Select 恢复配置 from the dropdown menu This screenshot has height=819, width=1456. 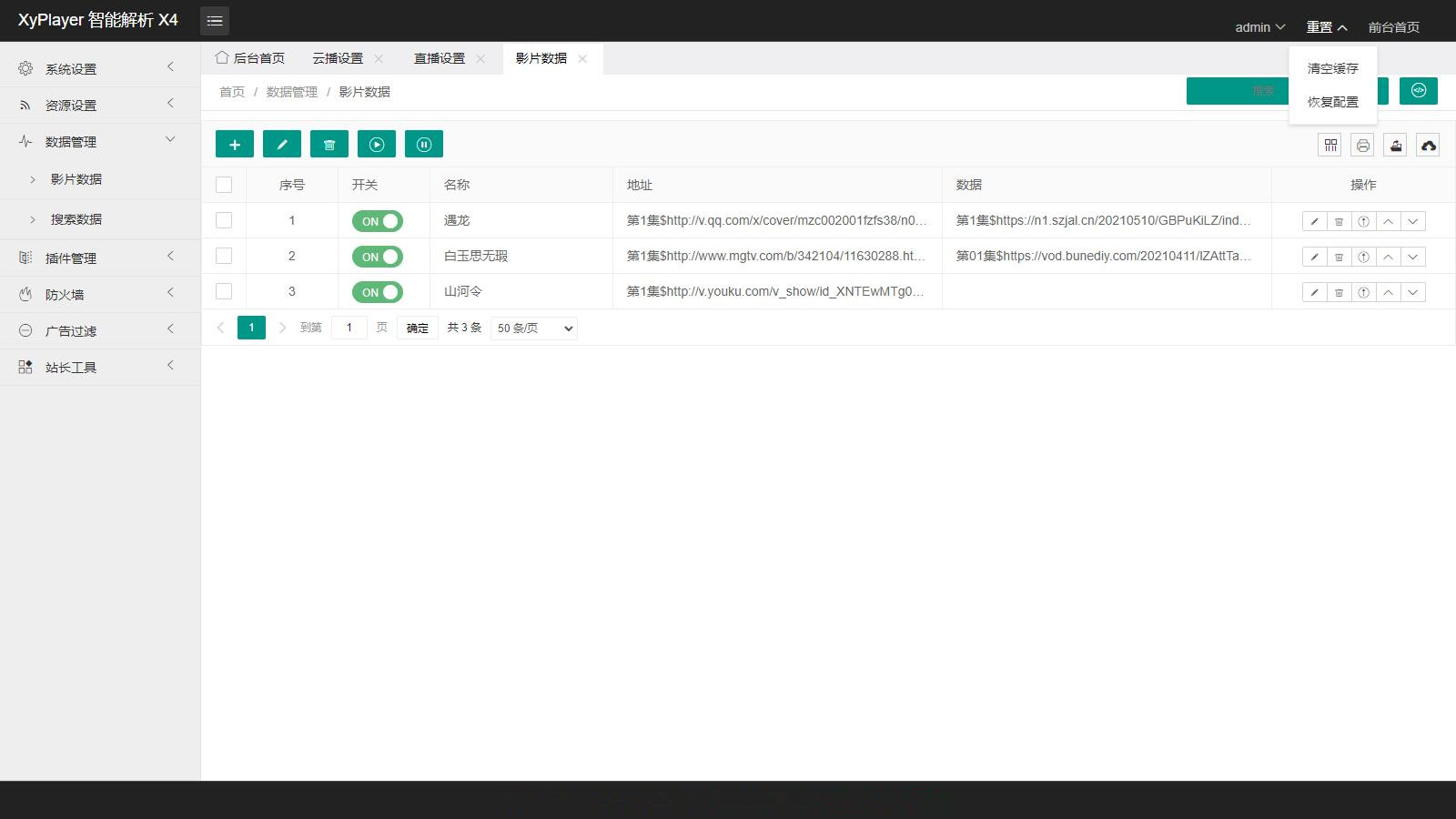1333,102
